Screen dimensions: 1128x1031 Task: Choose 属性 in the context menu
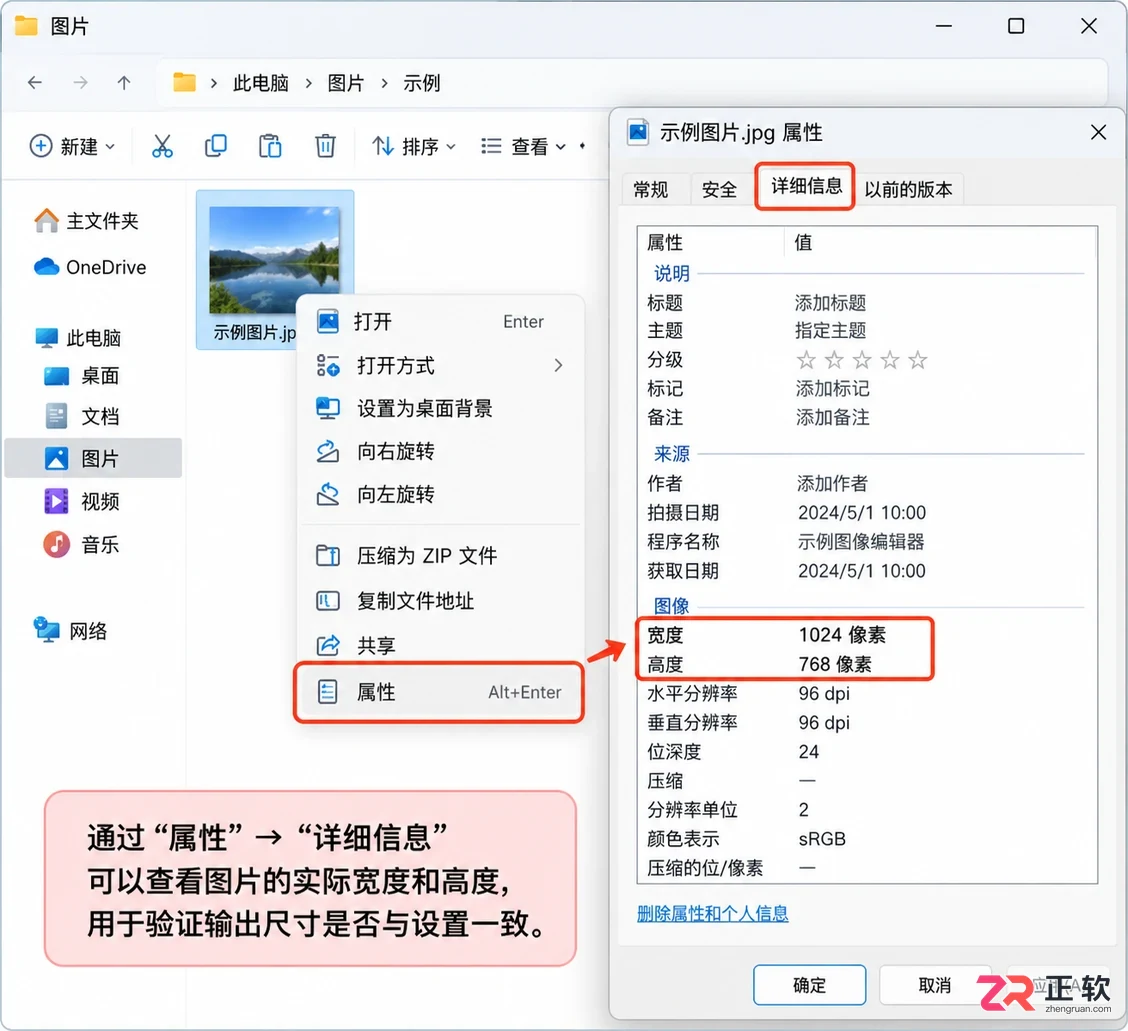tap(440, 692)
